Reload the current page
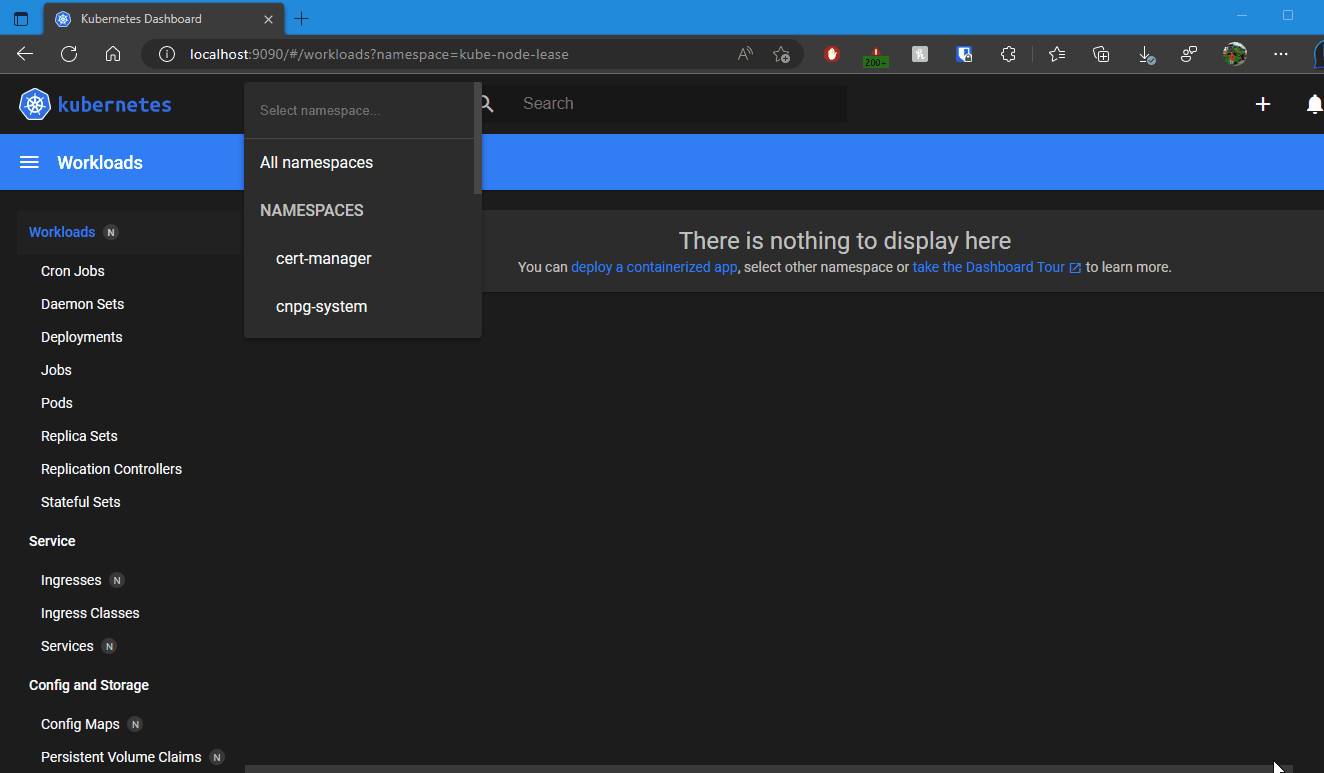The image size is (1324, 773). tap(69, 54)
